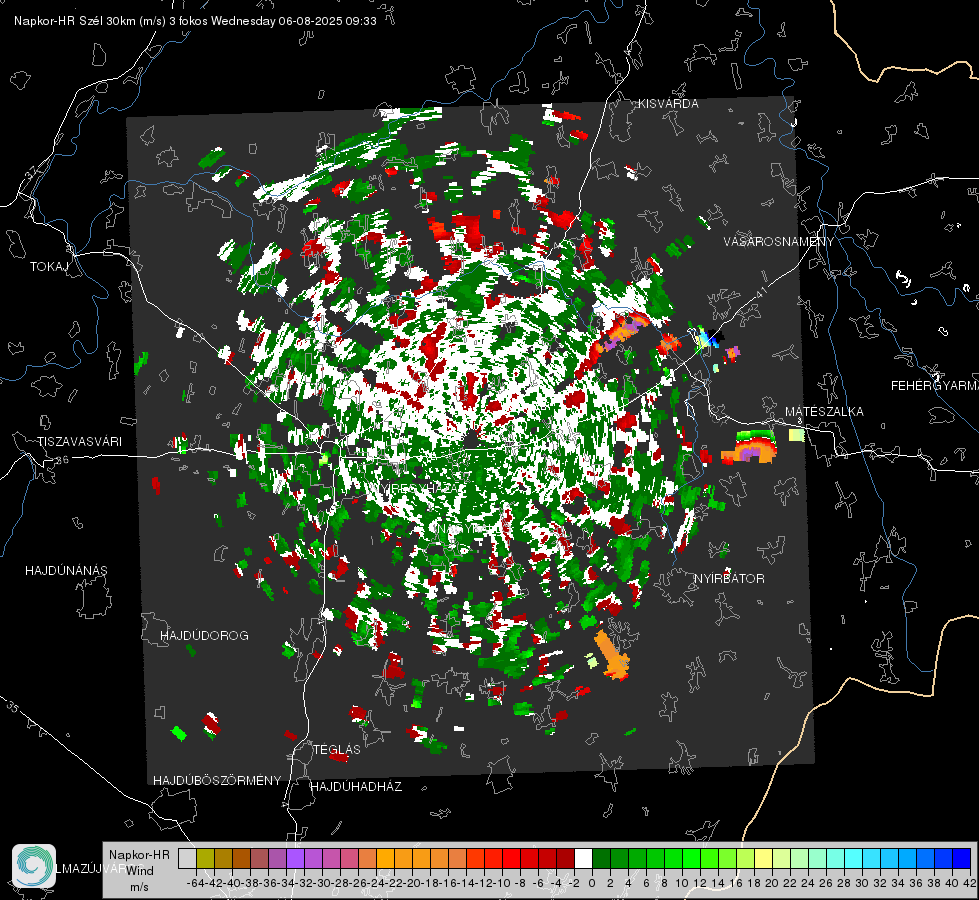
Task: Pick the olive swatch between -64 and -42
Action: point(205,858)
